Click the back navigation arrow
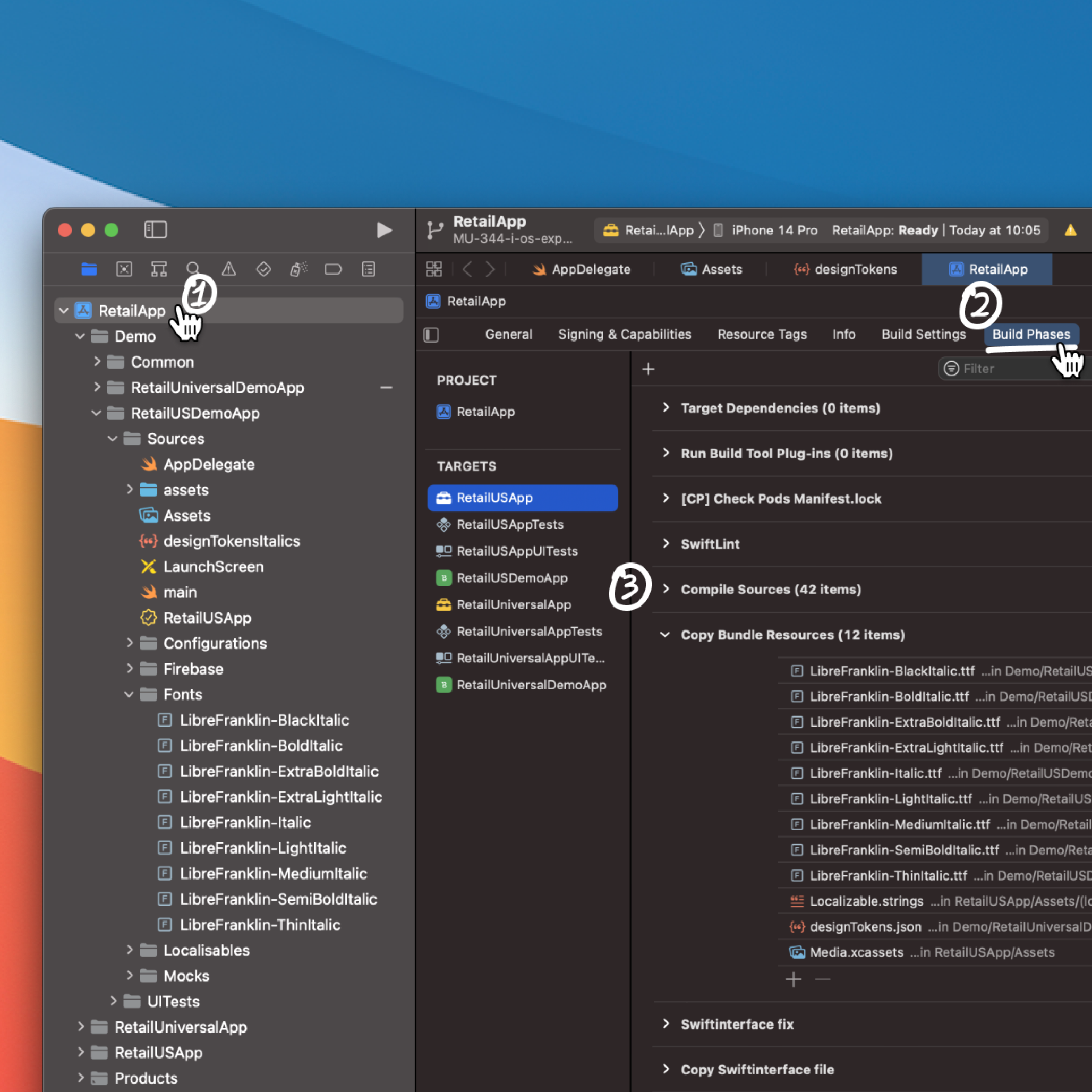This screenshot has height=1092, width=1092. (467, 269)
